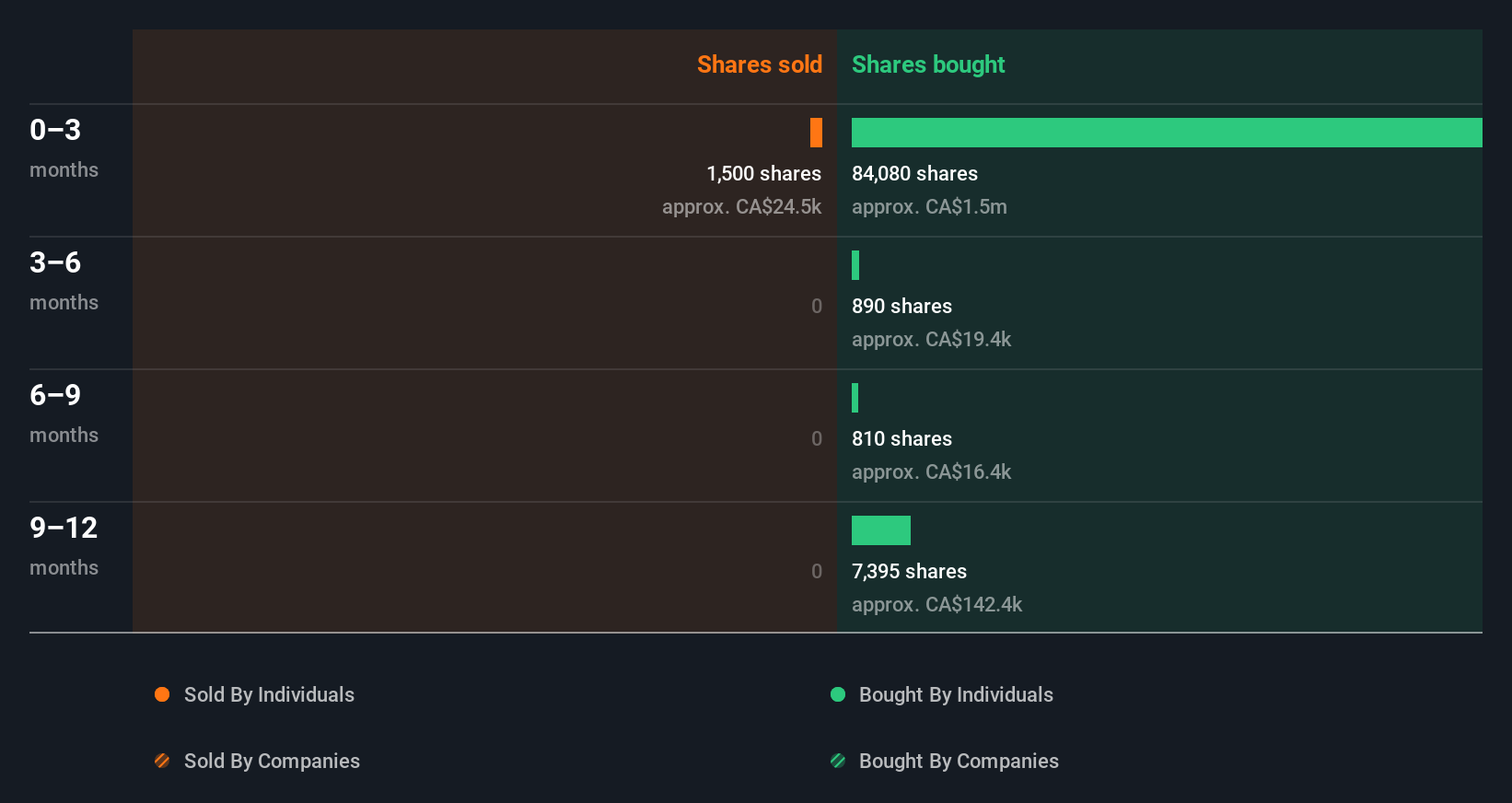Select the Sold By Companies legend label

272,761
